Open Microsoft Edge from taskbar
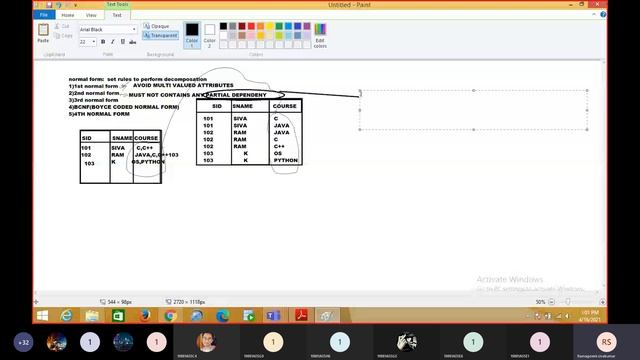The height and width of the screenshot is (360, 640). pyautogui.click(x=223, y=316)
